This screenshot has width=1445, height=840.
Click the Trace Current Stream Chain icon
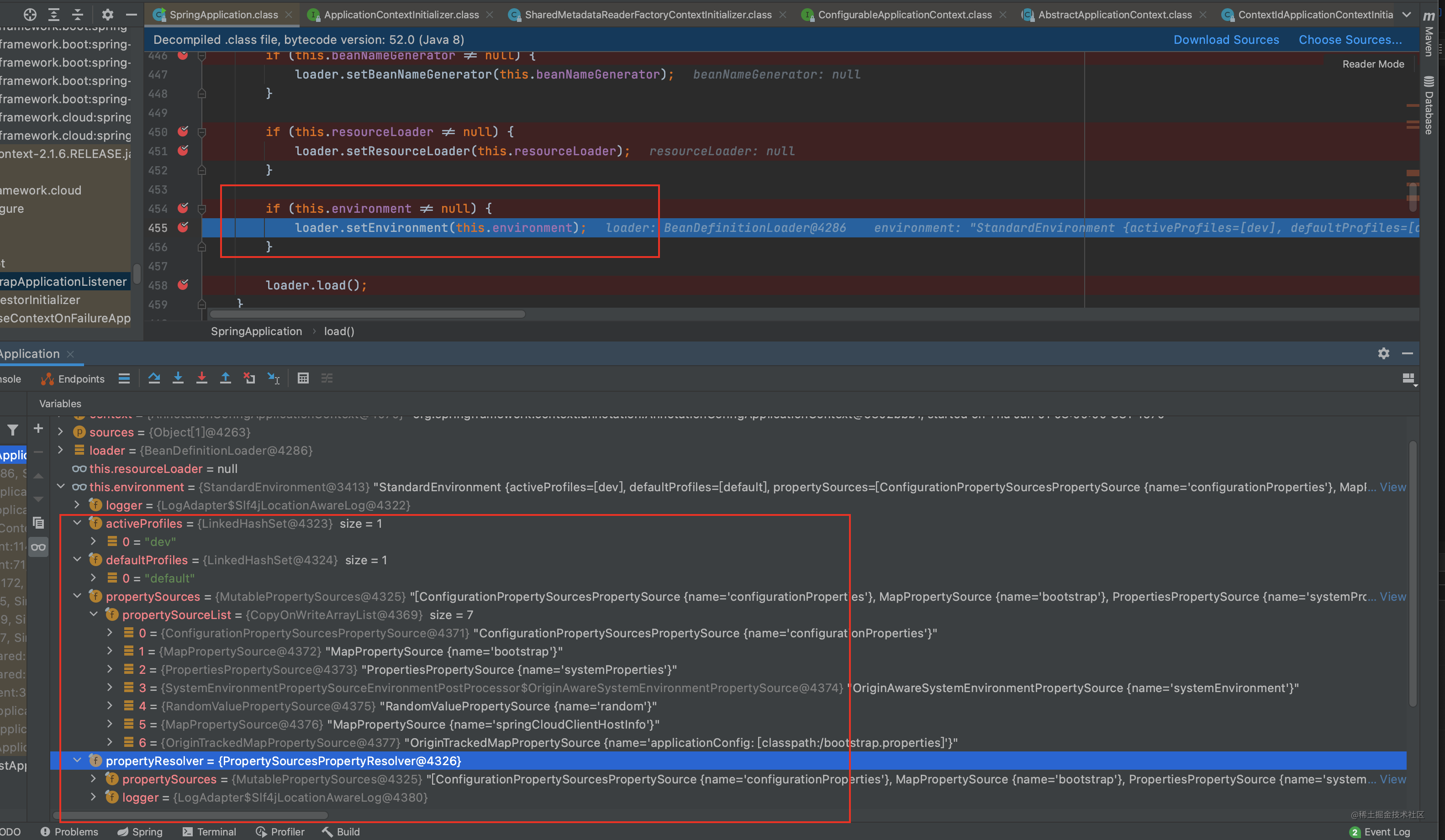click(327, 378)
